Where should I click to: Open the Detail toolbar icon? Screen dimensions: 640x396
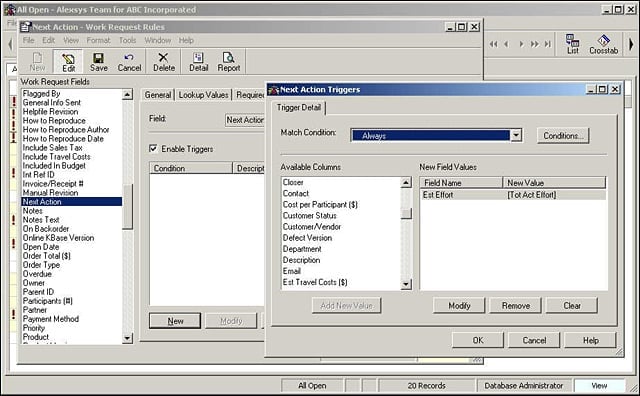(198, 62)
